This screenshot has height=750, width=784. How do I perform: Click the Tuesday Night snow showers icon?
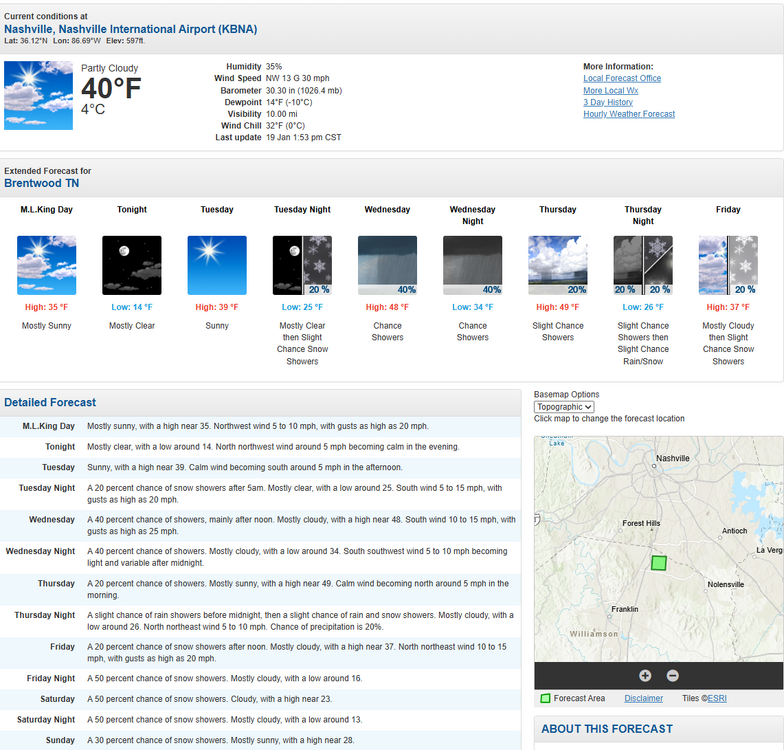[302, 265]
